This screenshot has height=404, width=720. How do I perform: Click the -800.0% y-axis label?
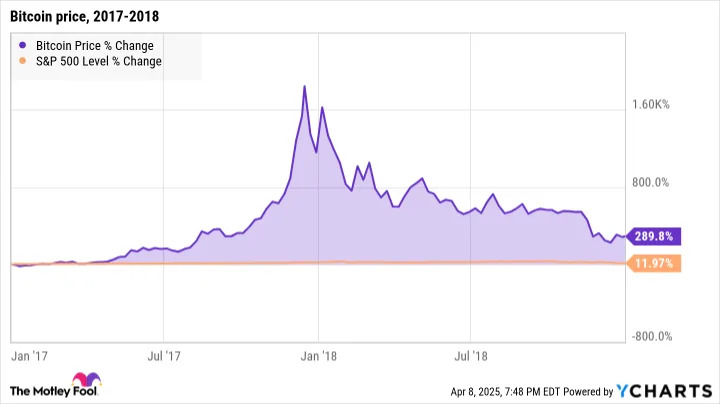[652, 337]
